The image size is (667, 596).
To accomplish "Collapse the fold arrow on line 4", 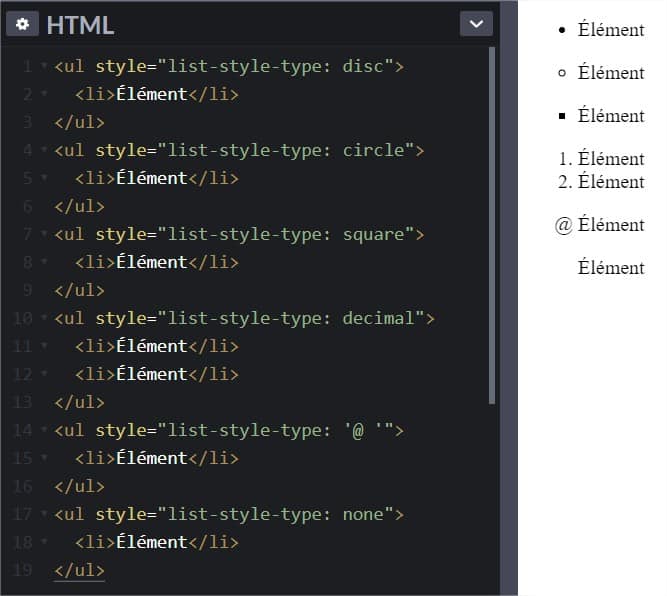I will (x=44, y=151).
